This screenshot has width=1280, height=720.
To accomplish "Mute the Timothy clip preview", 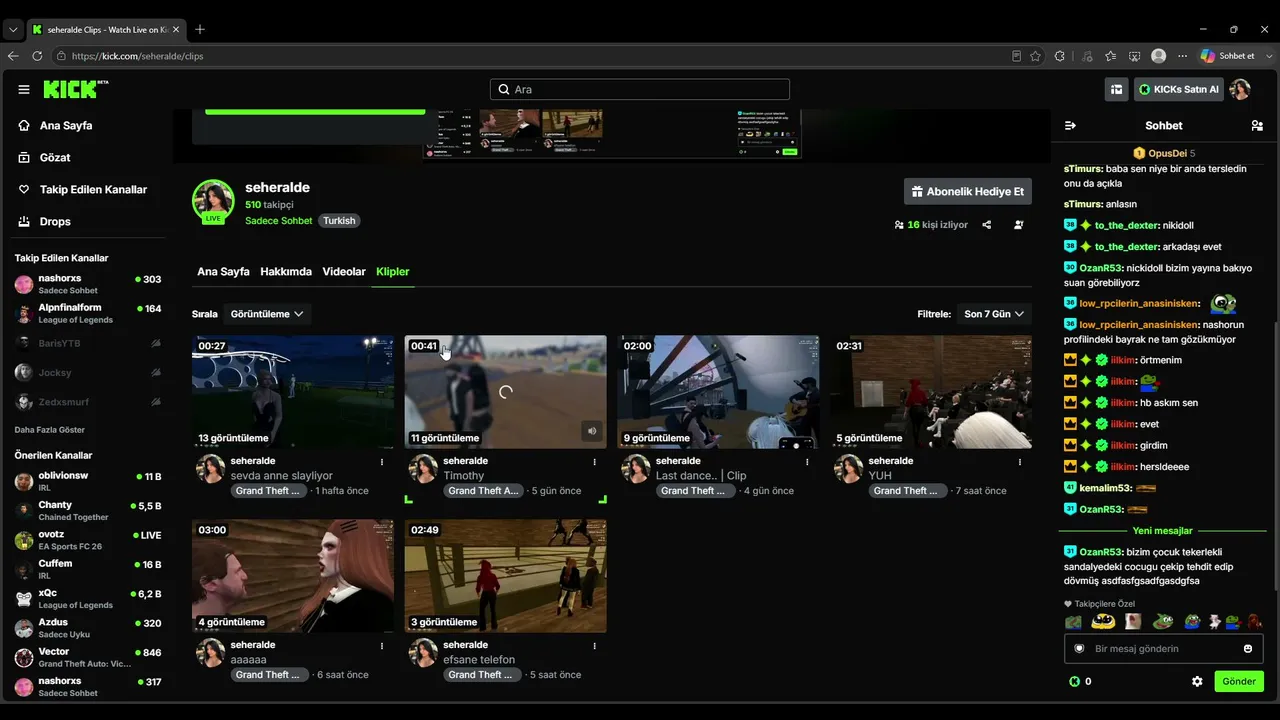I will pos(592,431).
